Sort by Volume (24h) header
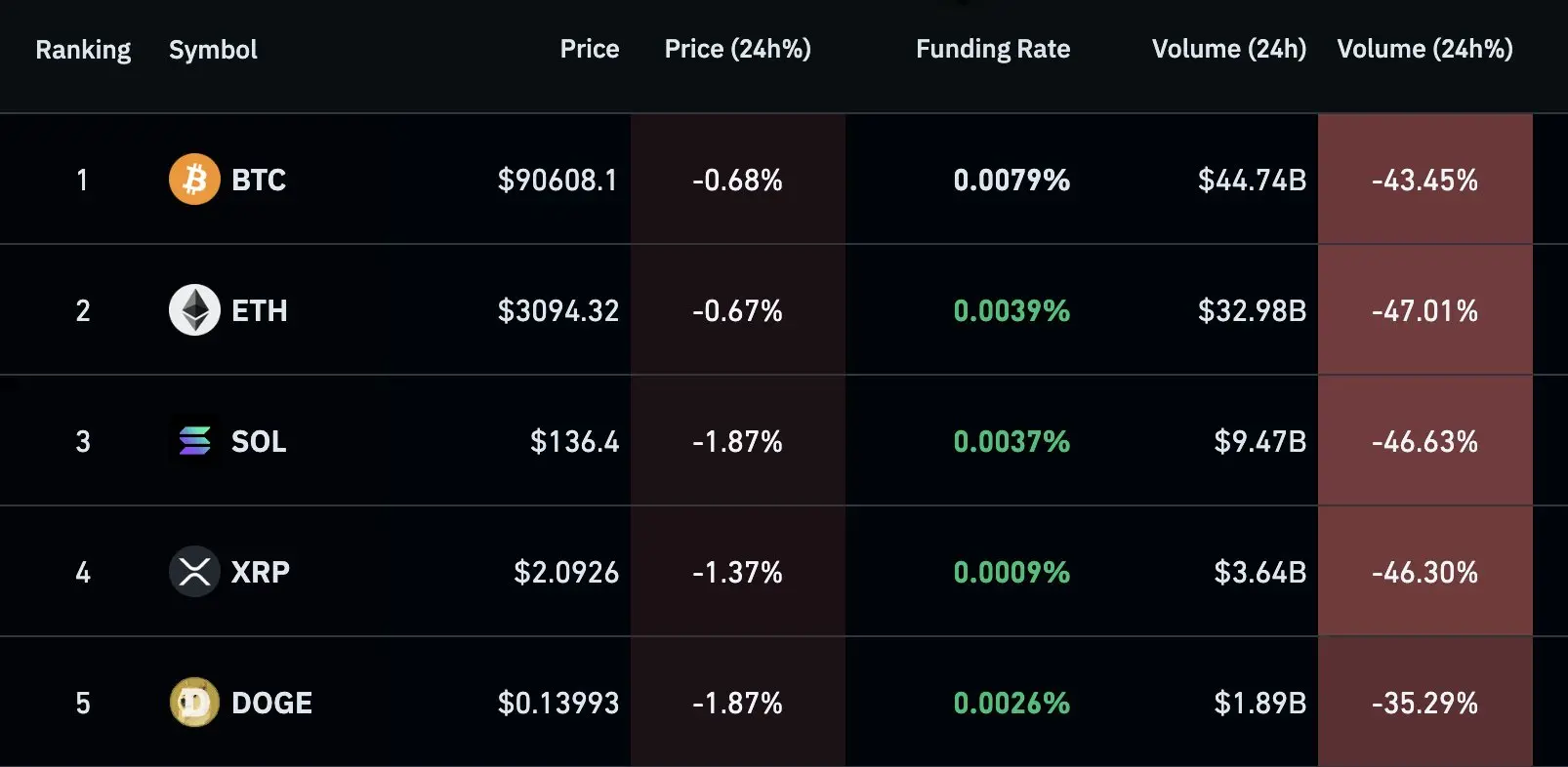Screen dimensions: 1568x767 click(x=1228, y=50)
